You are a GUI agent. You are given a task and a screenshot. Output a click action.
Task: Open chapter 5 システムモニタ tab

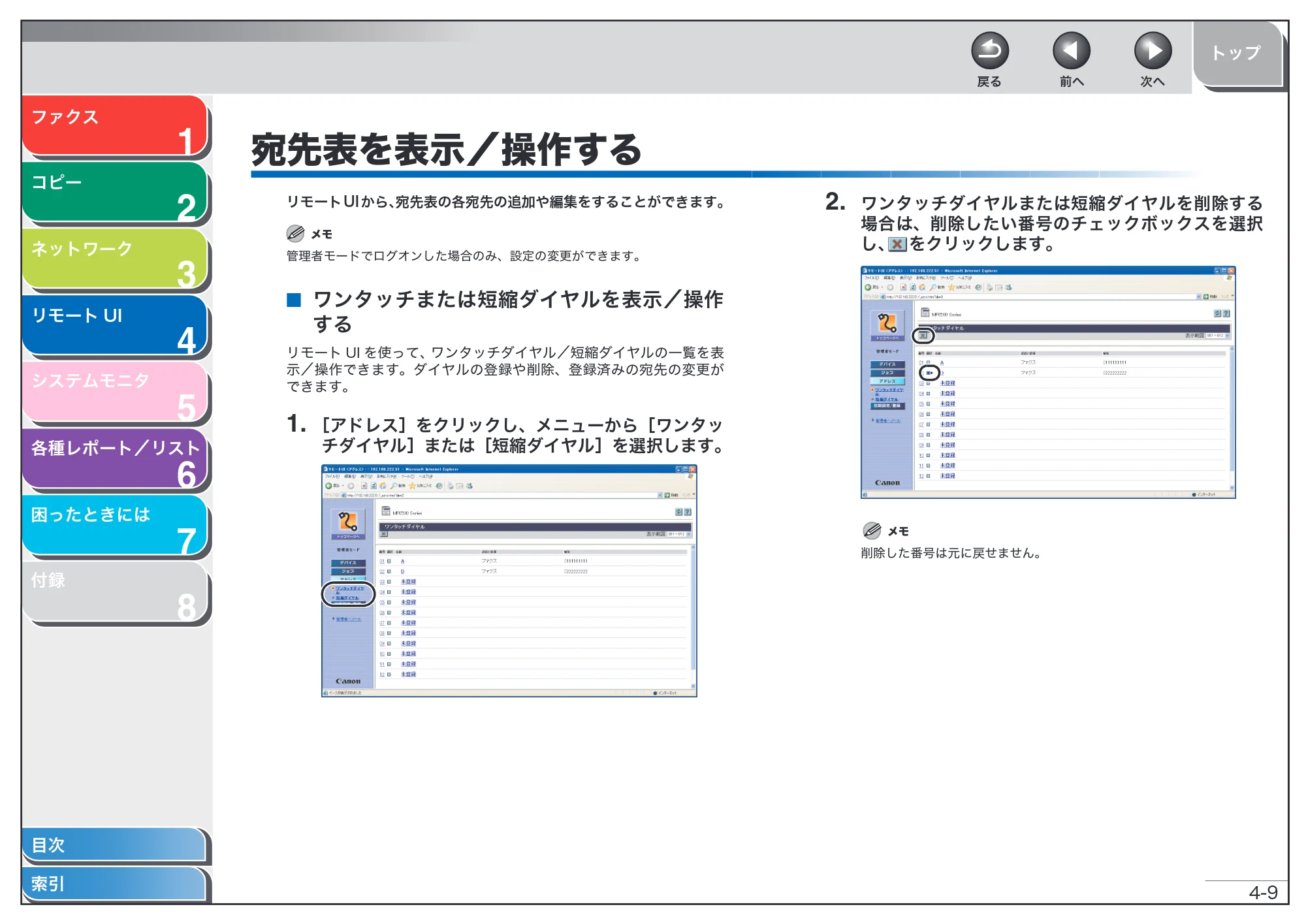[x=115, y=391]
